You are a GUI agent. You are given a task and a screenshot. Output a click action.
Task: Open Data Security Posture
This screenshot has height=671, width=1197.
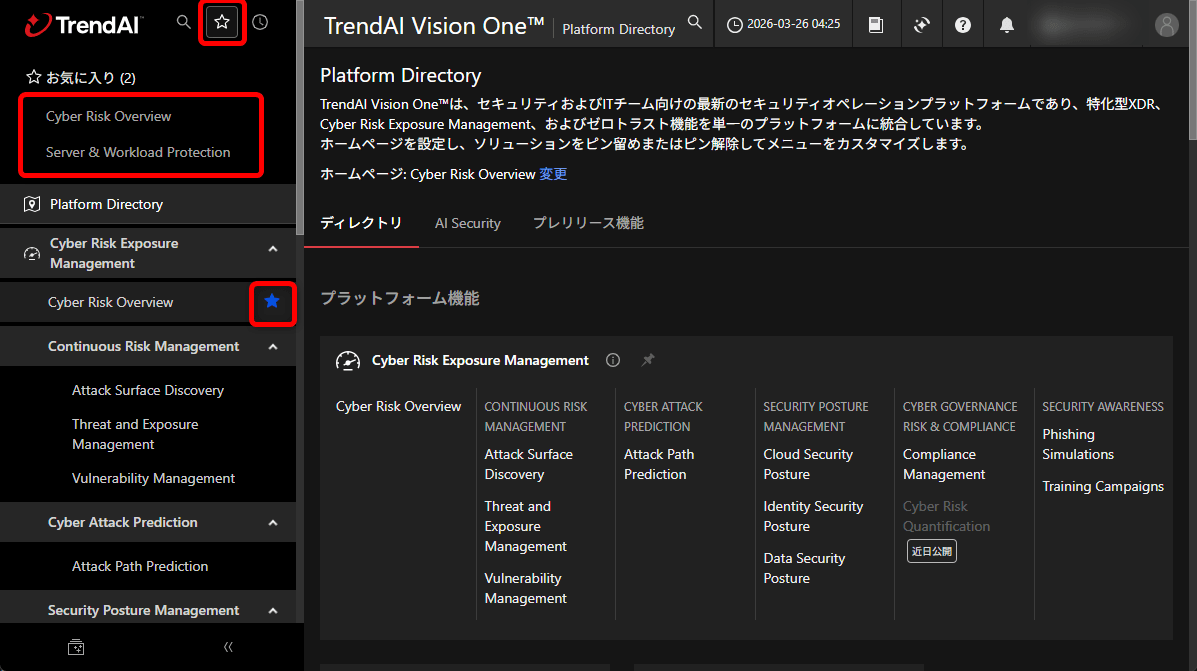(x=804, y=568)
